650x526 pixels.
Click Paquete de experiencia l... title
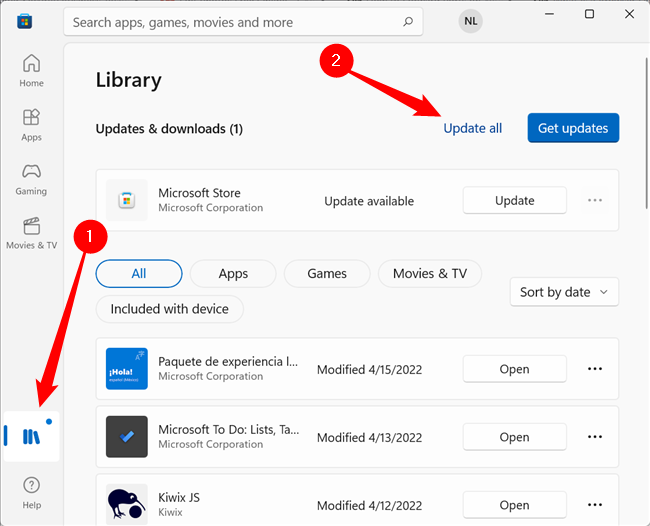pyautogui.click(x=228, y=361)
